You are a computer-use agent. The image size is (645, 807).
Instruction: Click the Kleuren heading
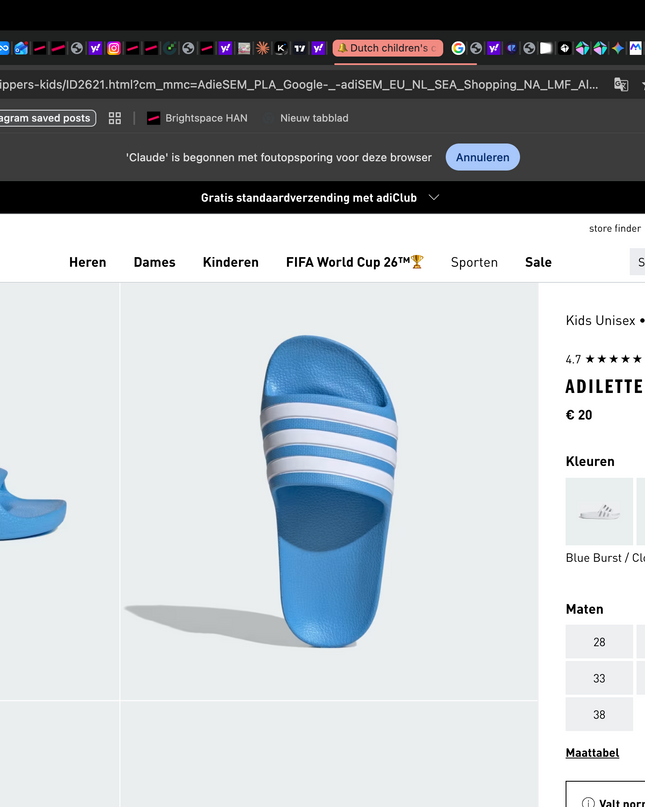[590, 461]
